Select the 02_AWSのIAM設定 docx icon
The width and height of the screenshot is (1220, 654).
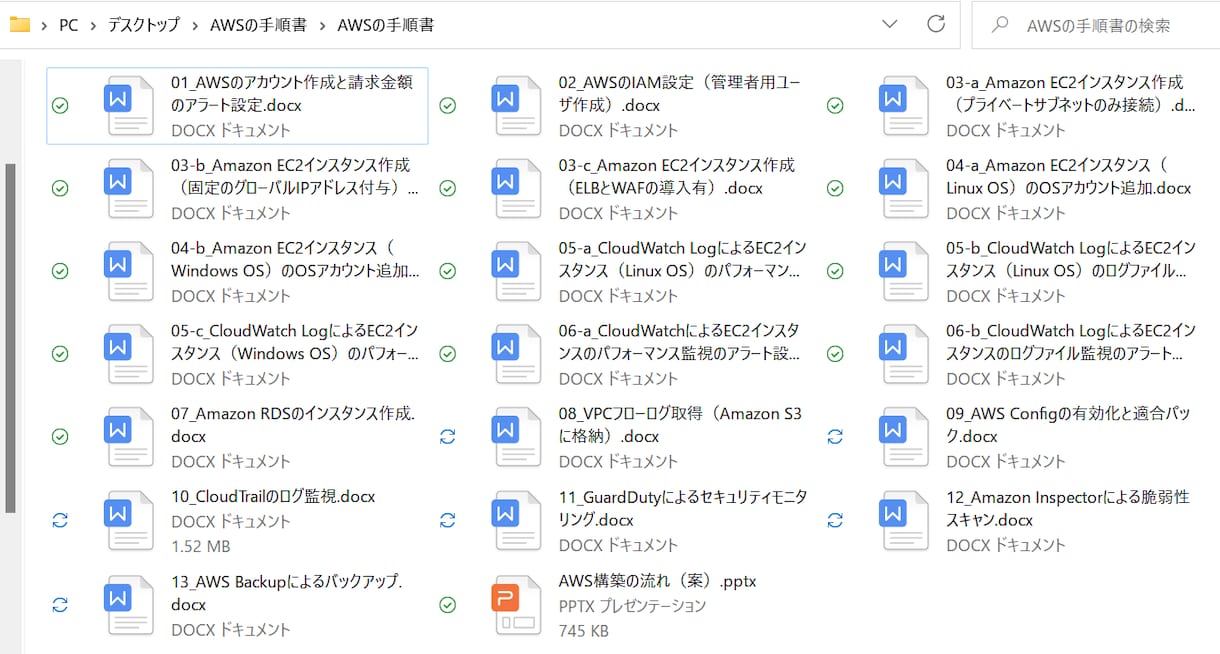tap(517, 105)
